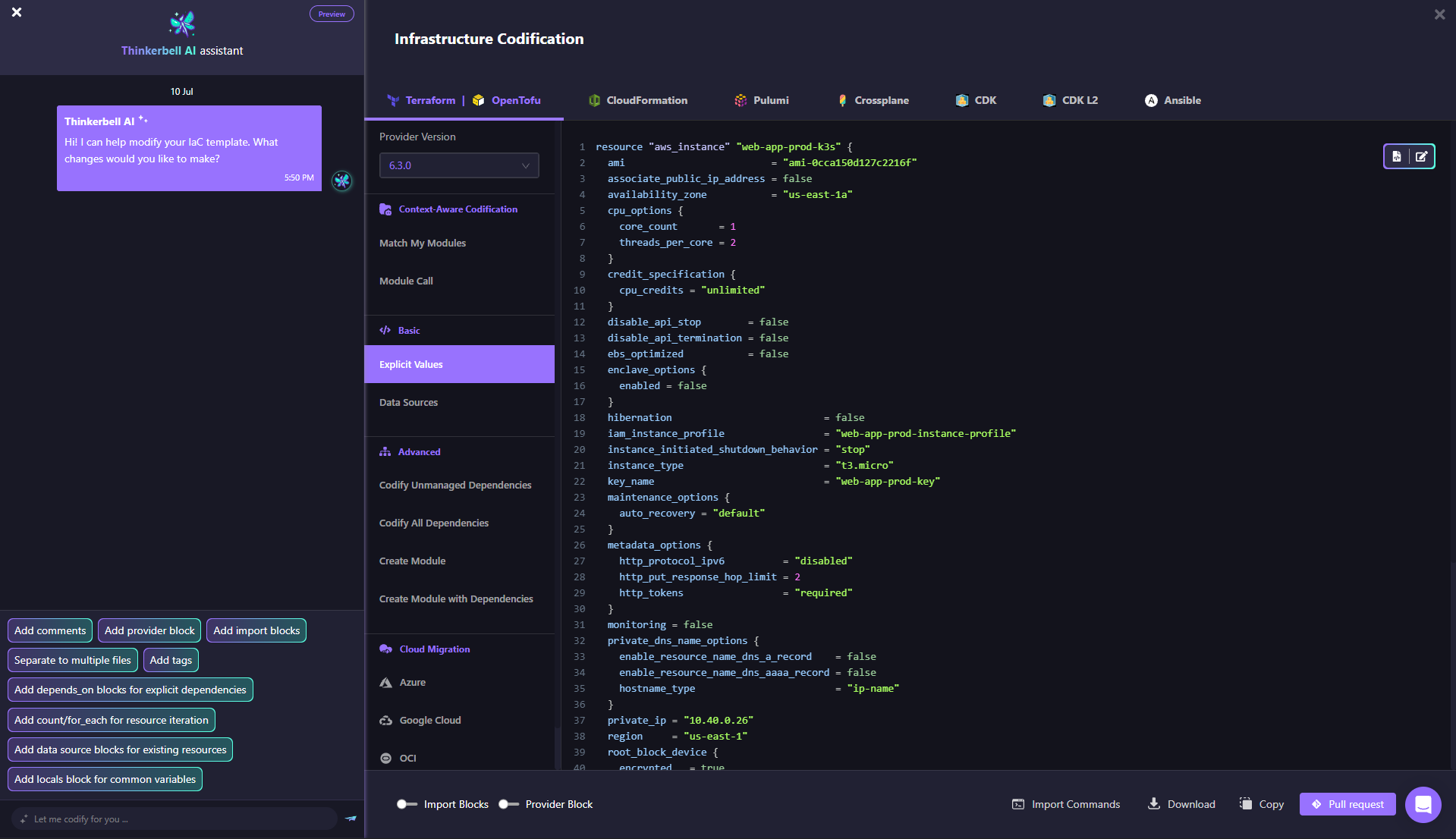1456x839 pixels.
Task: Toggle Import Blocks switch
Action: tap(407, 804)
